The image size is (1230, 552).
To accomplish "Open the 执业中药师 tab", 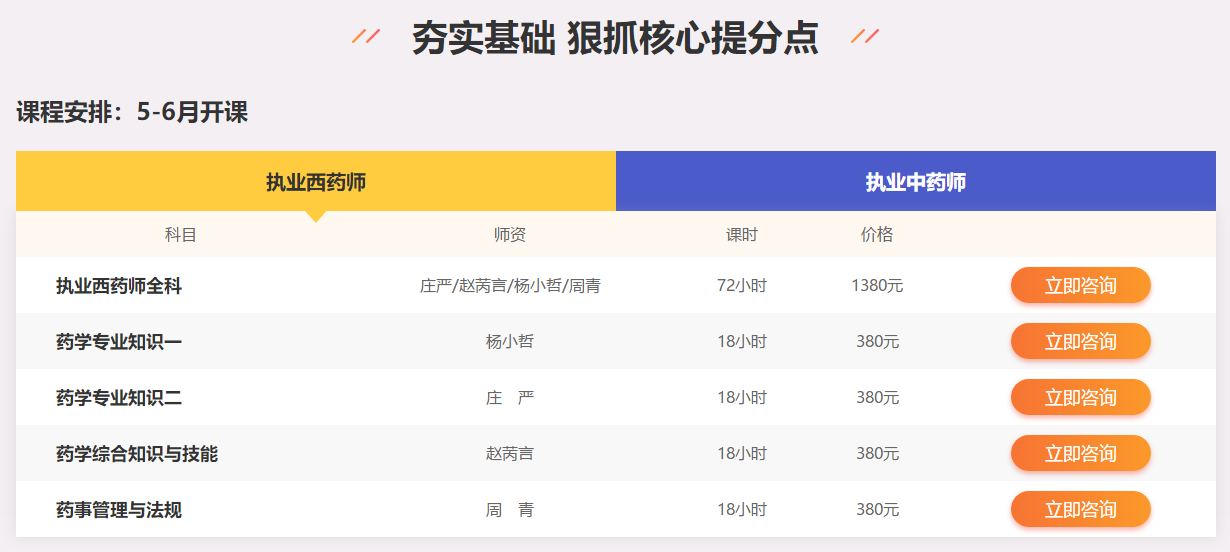I will 915,182.
